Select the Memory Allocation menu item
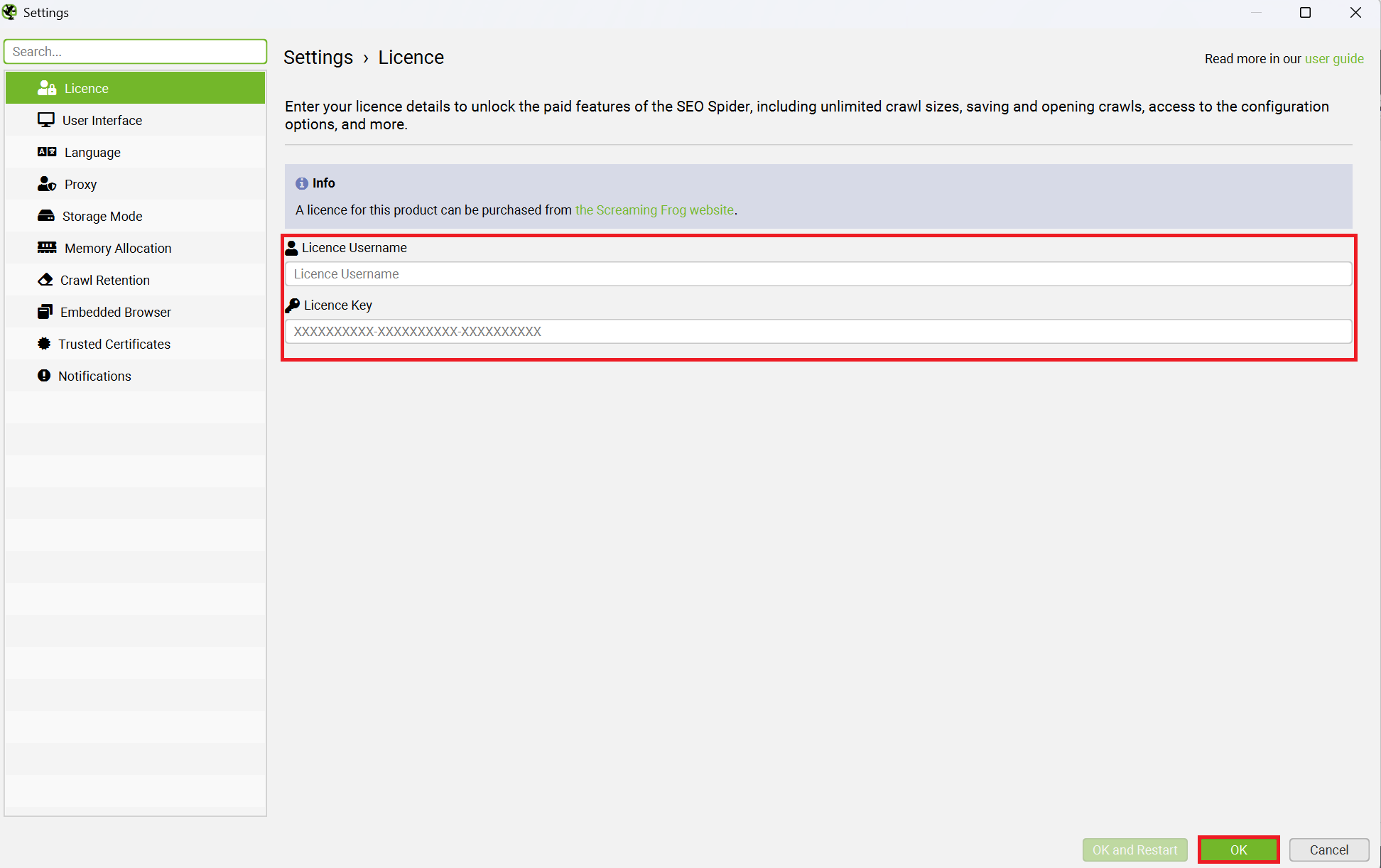1381x868 pixels. coord(118,248)
